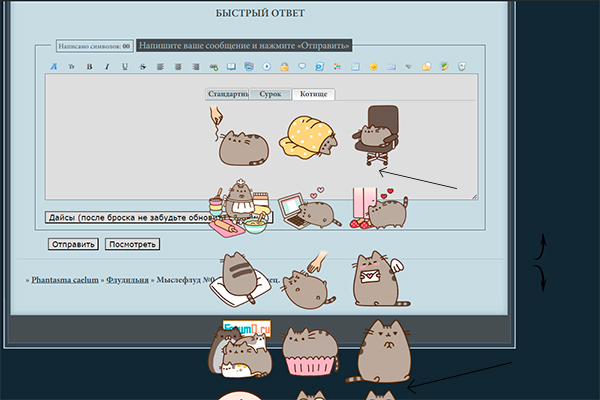The width and height of the screenshot is (600, 400).
Task: Click the Forum.ru footer banner
Action: coord(247,328)
